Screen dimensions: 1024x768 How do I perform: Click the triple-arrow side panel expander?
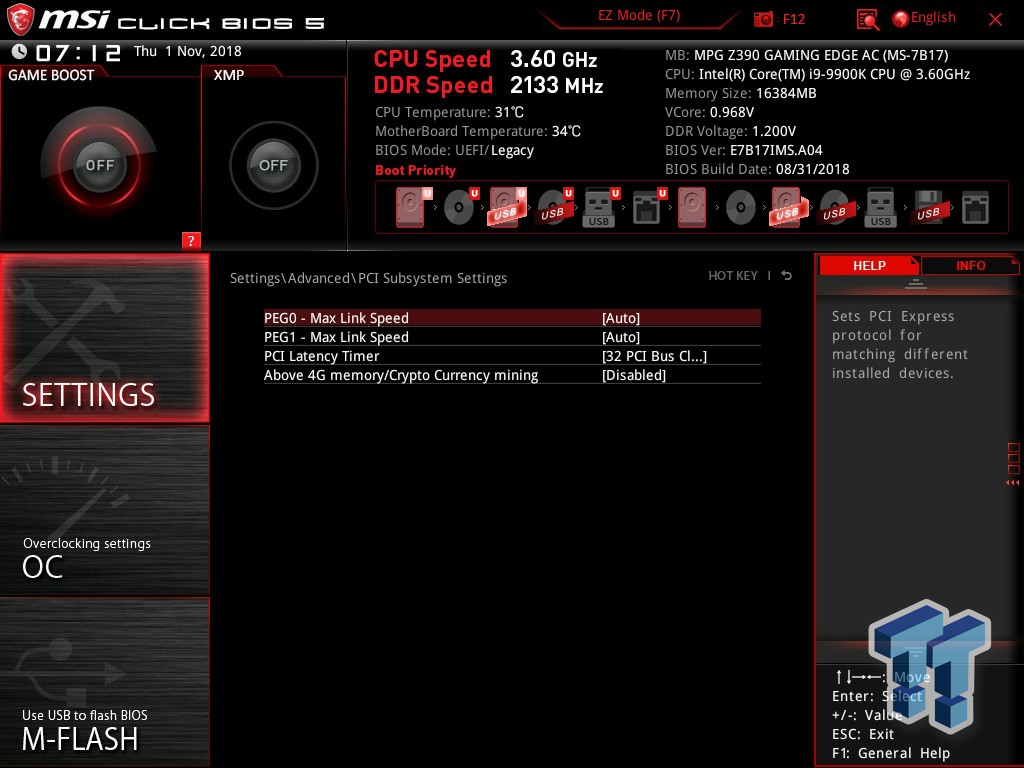(x=1013, y=483)
